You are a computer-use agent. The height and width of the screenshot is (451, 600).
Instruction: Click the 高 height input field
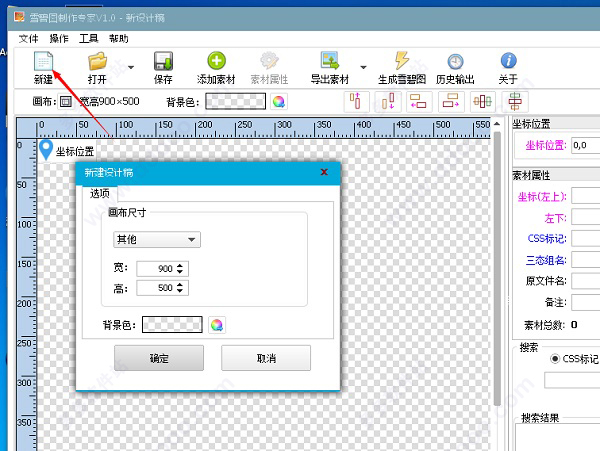[156, 288]
